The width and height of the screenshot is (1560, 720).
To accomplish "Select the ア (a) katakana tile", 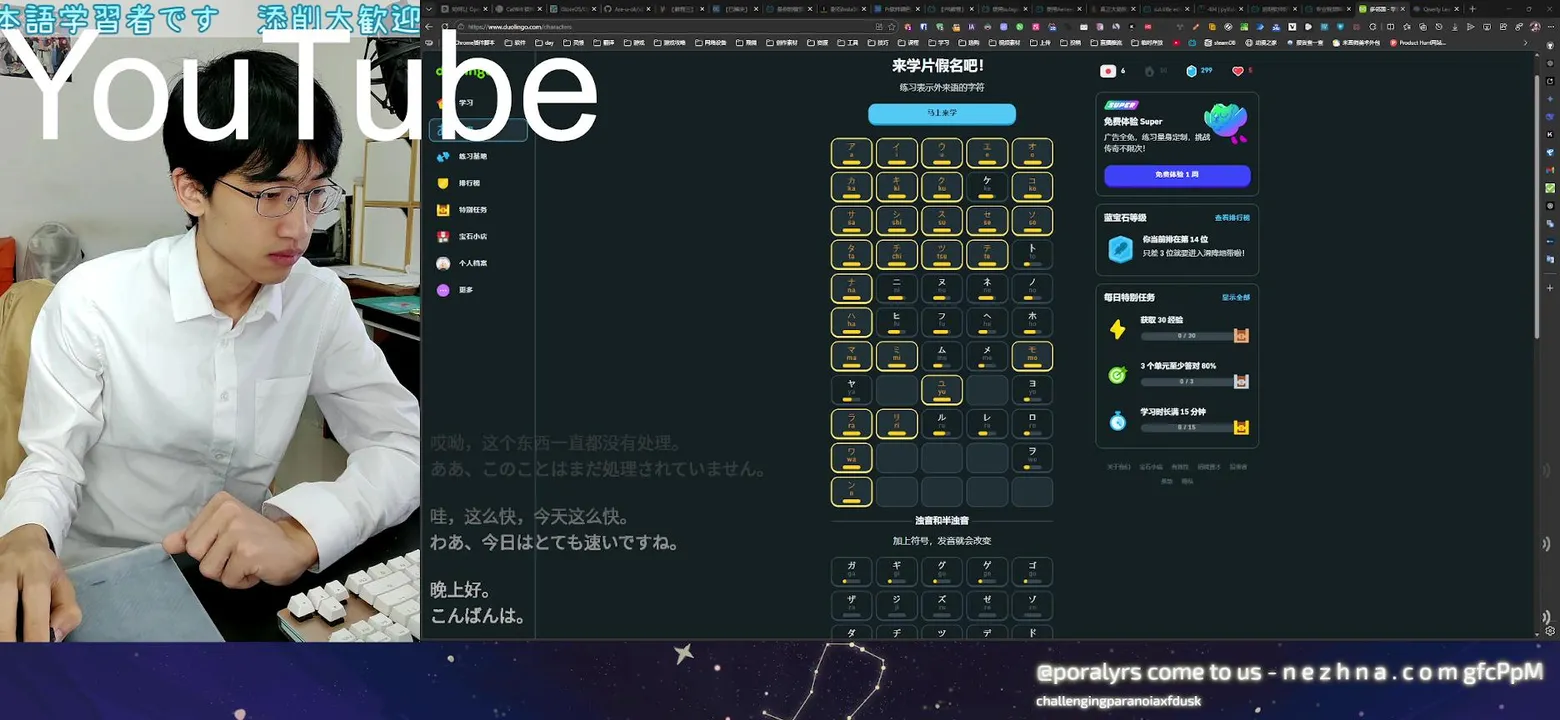I will (851, 152).
